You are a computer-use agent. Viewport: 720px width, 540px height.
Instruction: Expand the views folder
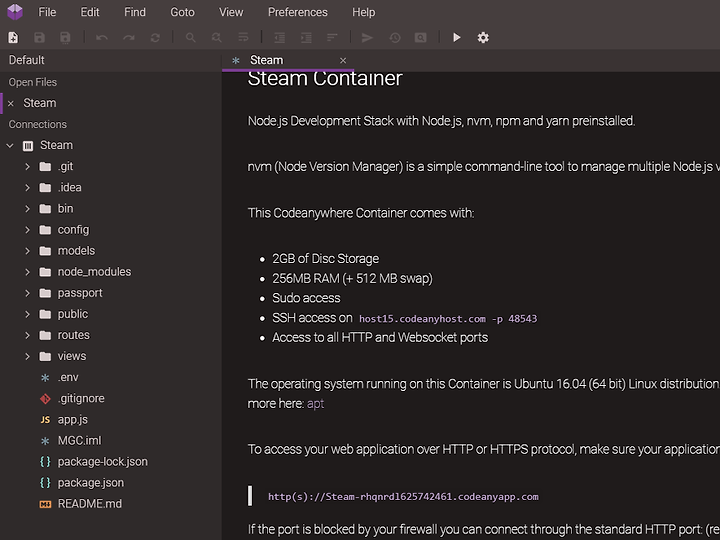click(27, 356)
